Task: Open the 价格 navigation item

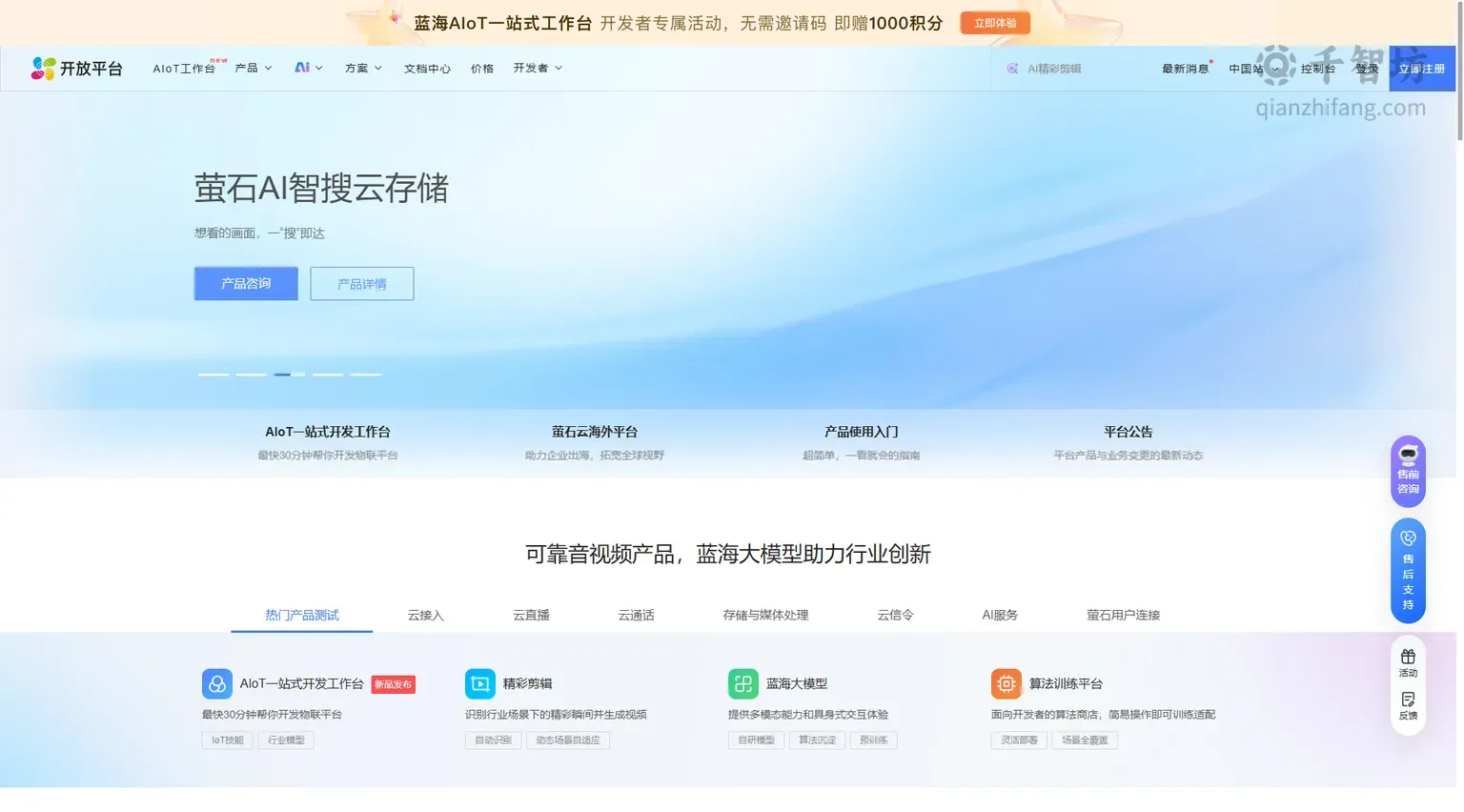Action: tap(482, 69)
